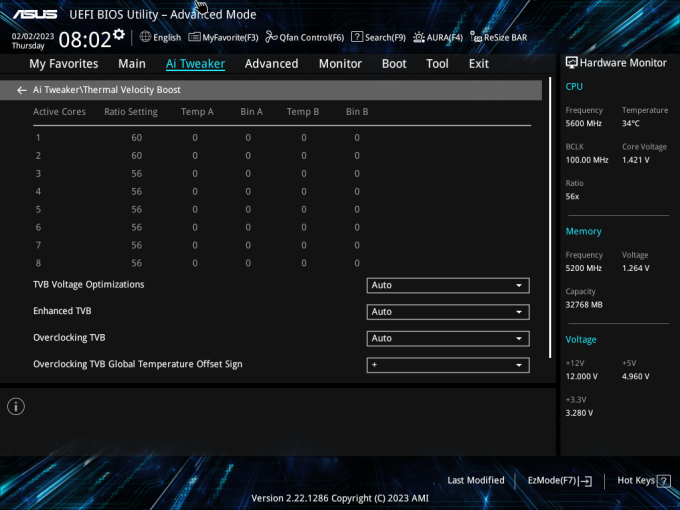Click Temp B value for core 6
The height and width of the screenshot is (510, 680).
[x=304, y=227]
